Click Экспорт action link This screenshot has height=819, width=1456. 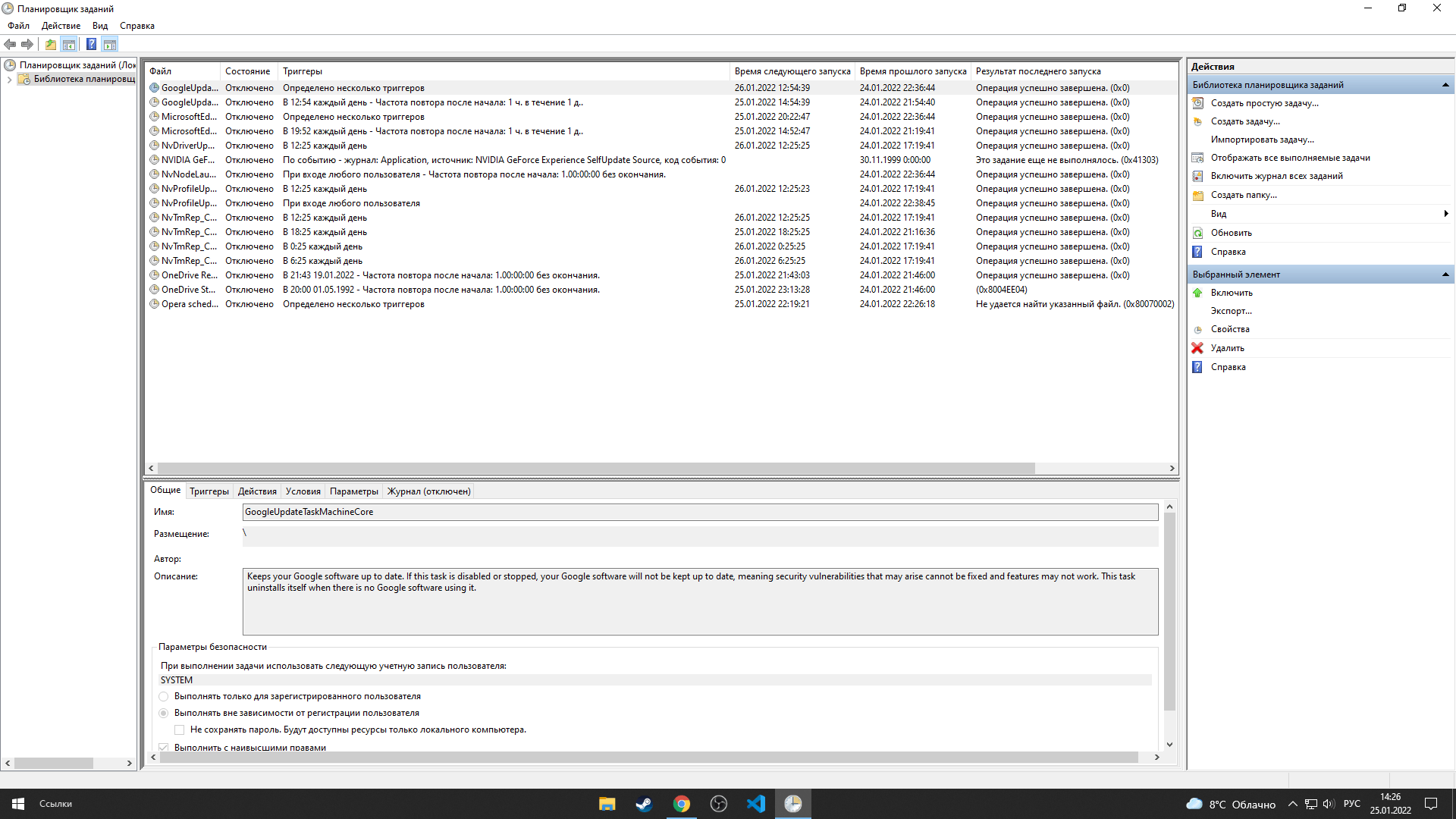pos(1232,311)
